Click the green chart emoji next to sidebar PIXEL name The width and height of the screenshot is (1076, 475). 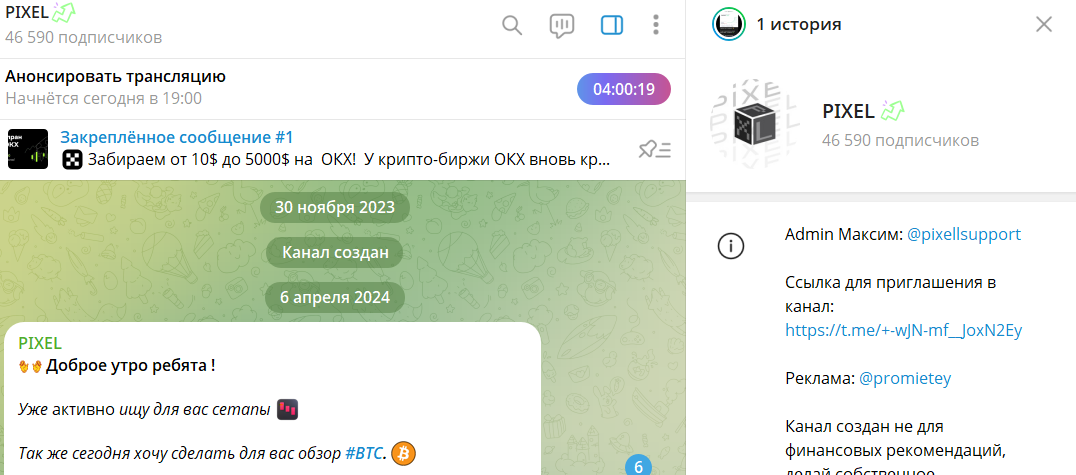(x=893, y=110)
